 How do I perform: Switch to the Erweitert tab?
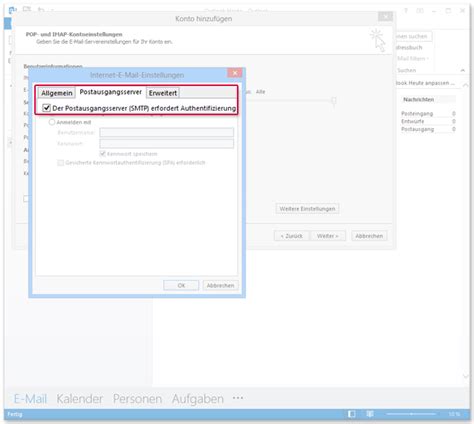(x=163, y=93)
